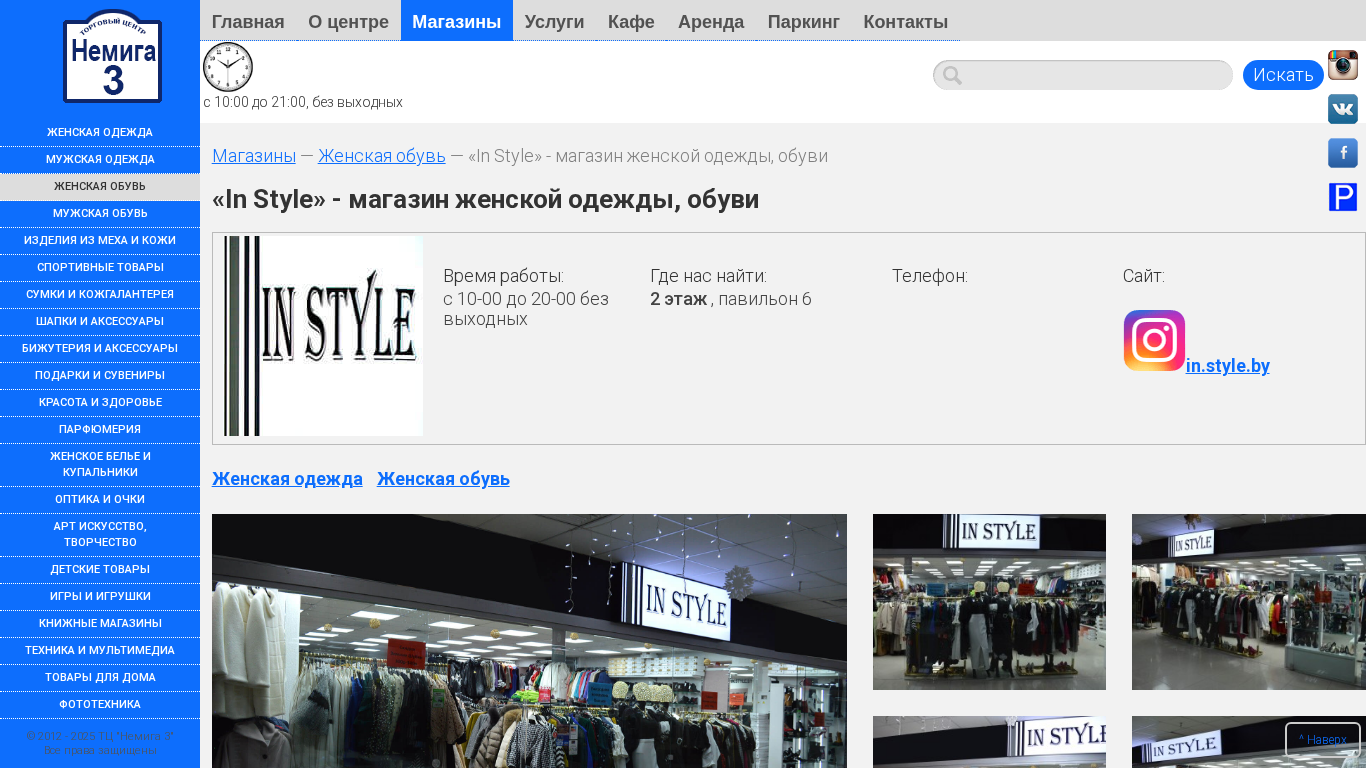This screenshot has height=768, width=1366.
Task: Open the in.style.by site link
Action: coord(1228,366)
